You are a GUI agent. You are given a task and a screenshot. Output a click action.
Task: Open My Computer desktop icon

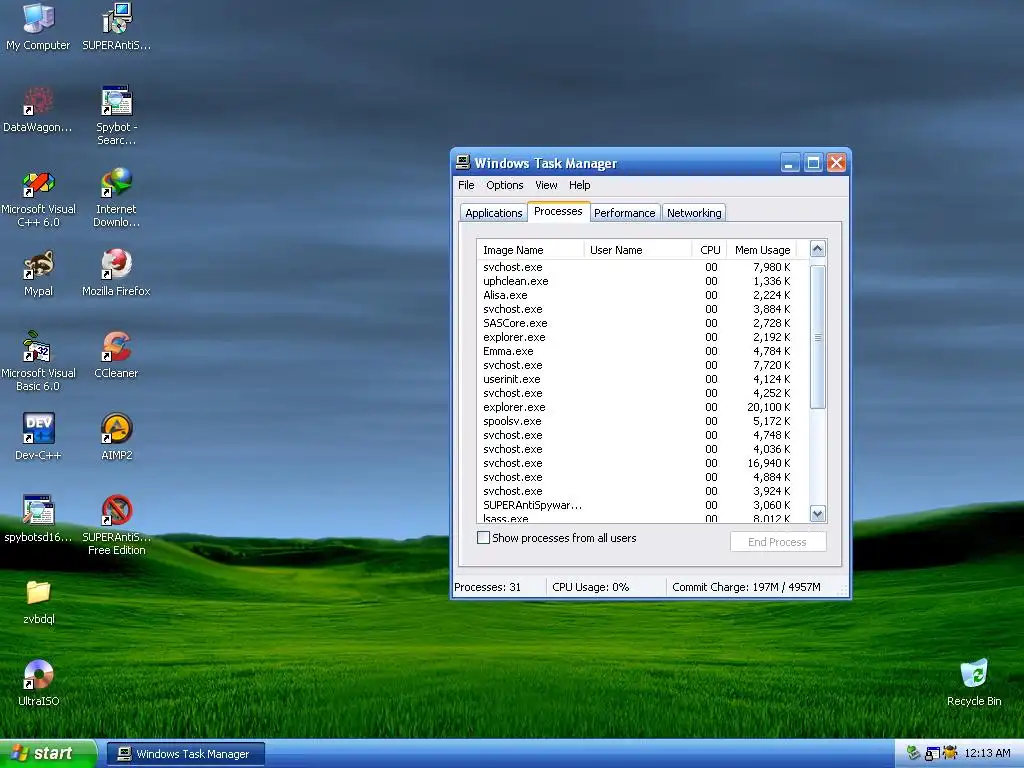[x=38, y=26]
